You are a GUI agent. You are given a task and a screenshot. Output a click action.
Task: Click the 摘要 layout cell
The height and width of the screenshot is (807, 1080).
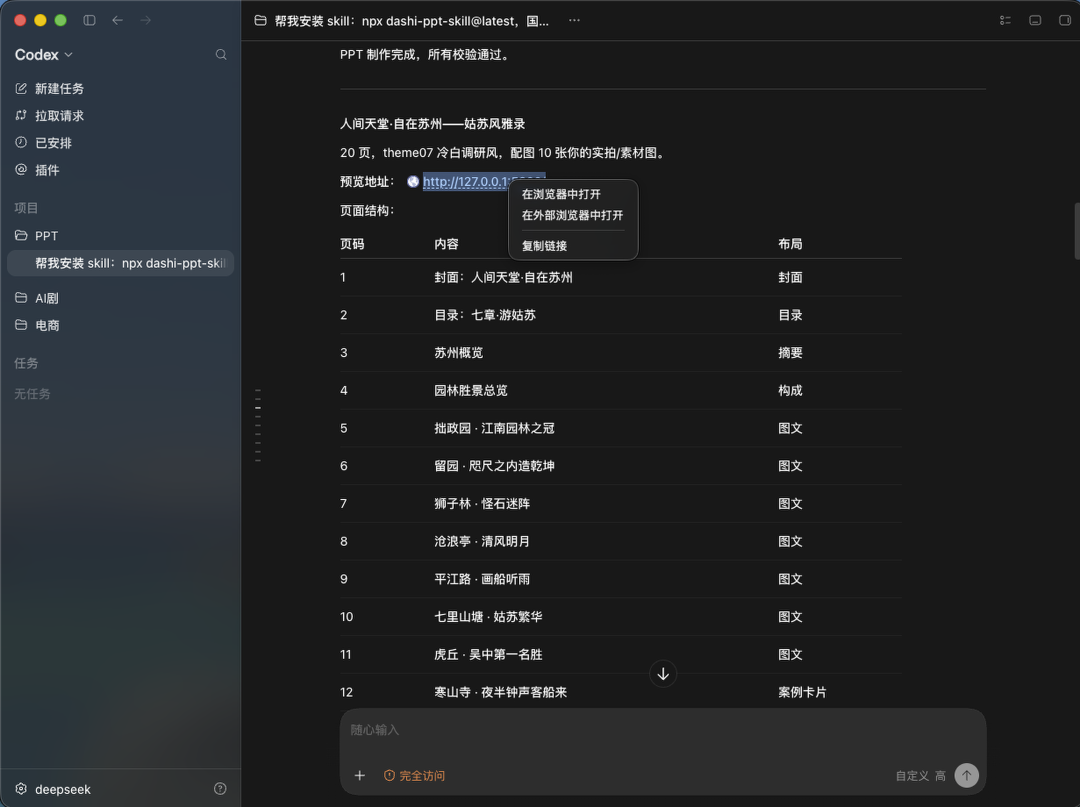click(790, 353)
